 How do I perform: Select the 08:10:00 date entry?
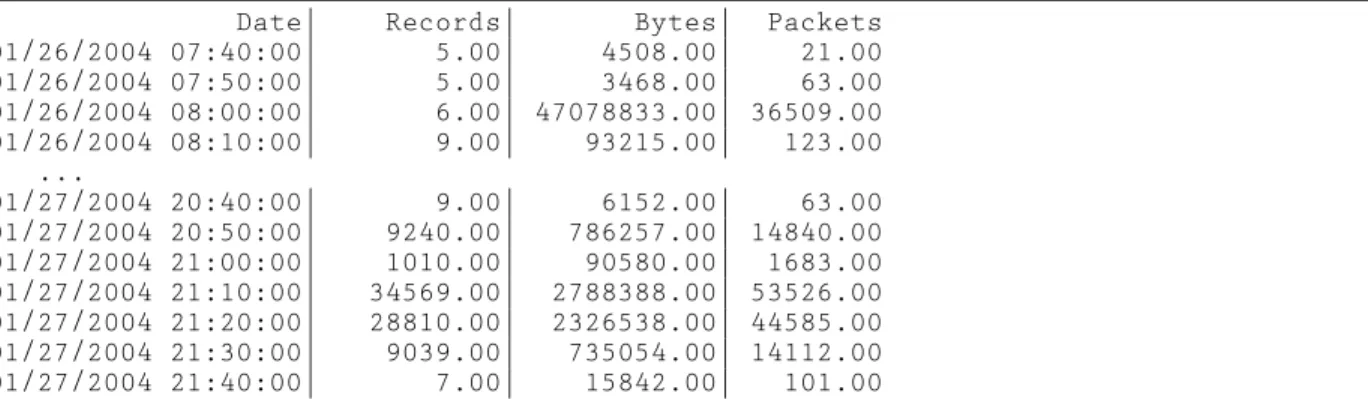click(x=150, y=143)
